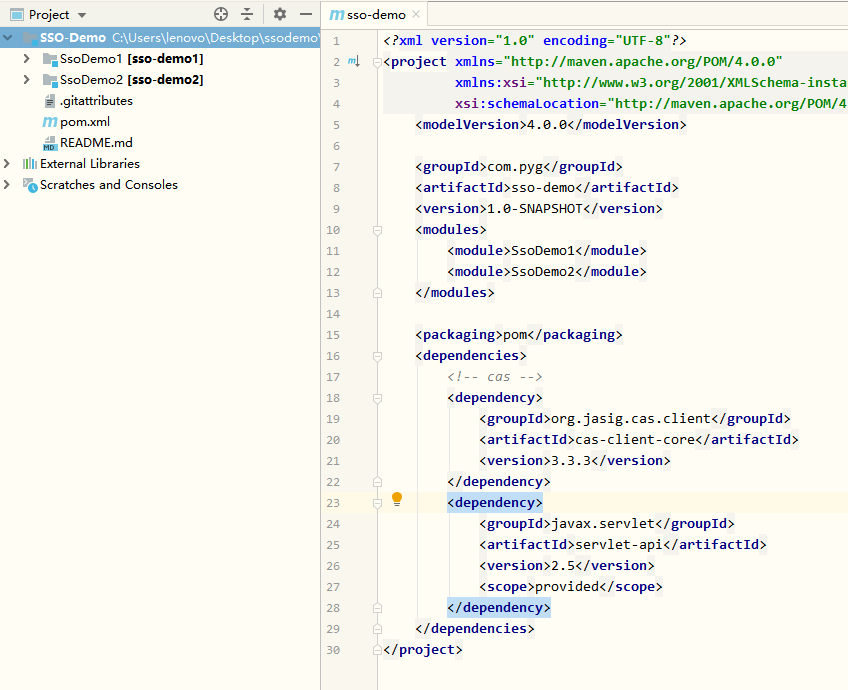Click the Maven icon beside pom.xml
Image resolution: width=848 pixels, height=690 pixels.
coord(50,122)
